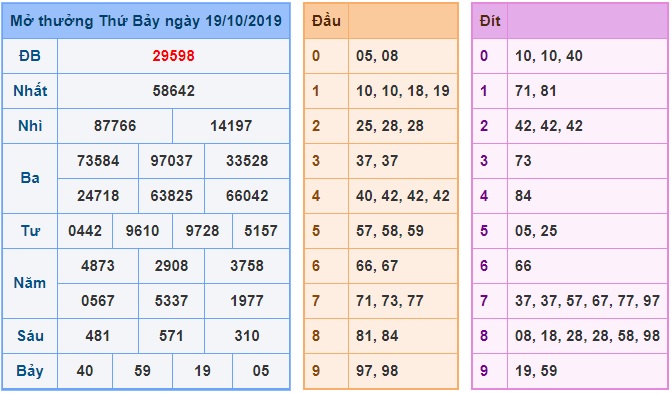672x394 pixels.
Task: Select the Tư prize number 9728
Action: [202, 231]
